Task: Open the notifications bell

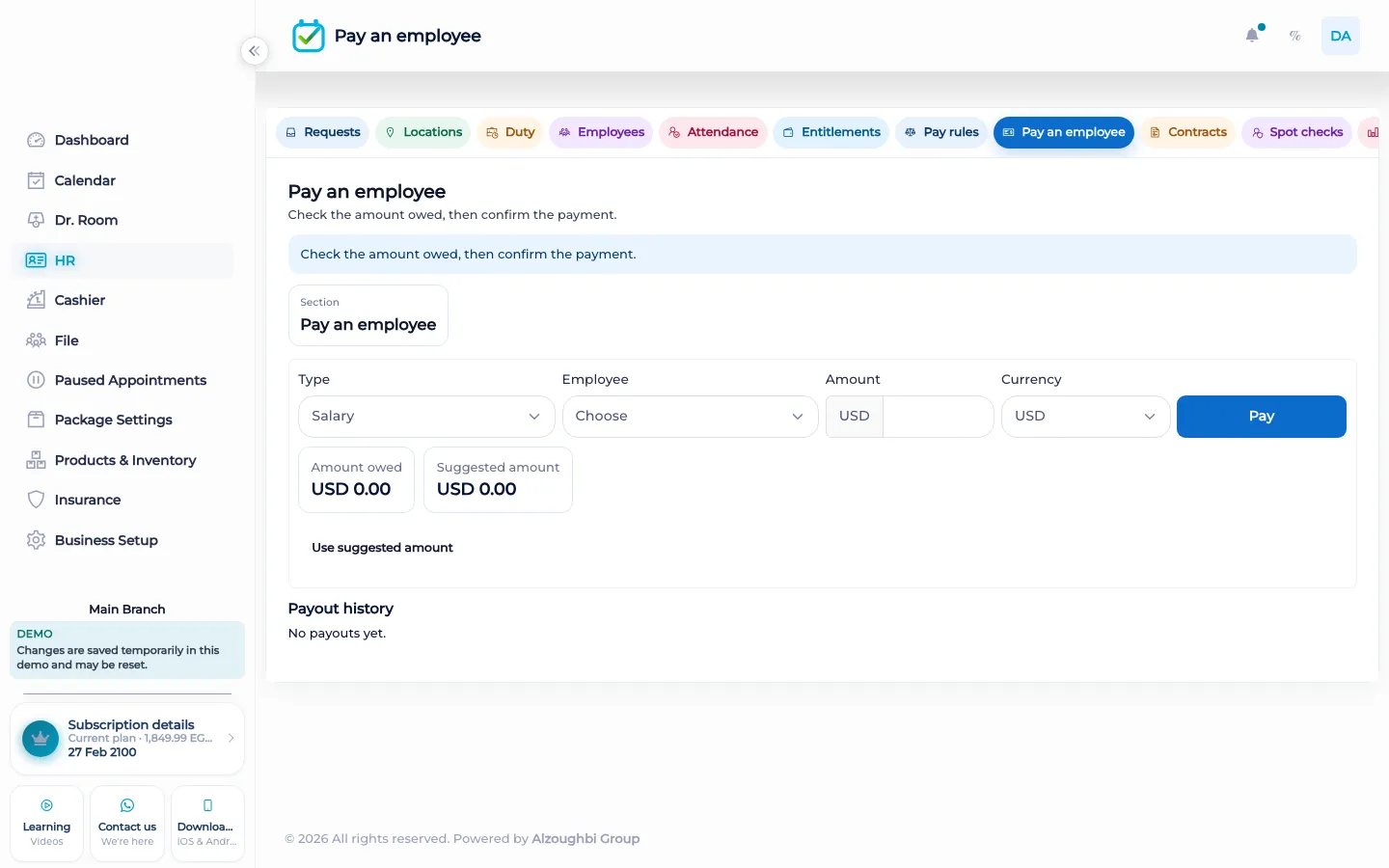Action: coord(1252,36)
